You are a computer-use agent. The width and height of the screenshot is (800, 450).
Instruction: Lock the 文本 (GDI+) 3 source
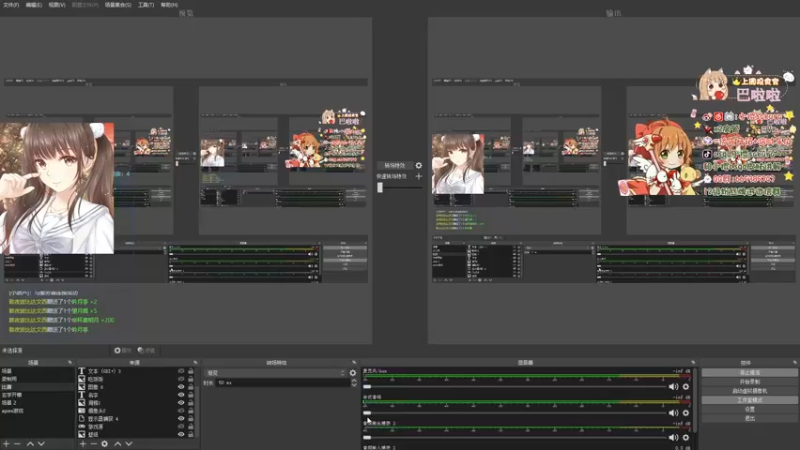pos(191,371)
